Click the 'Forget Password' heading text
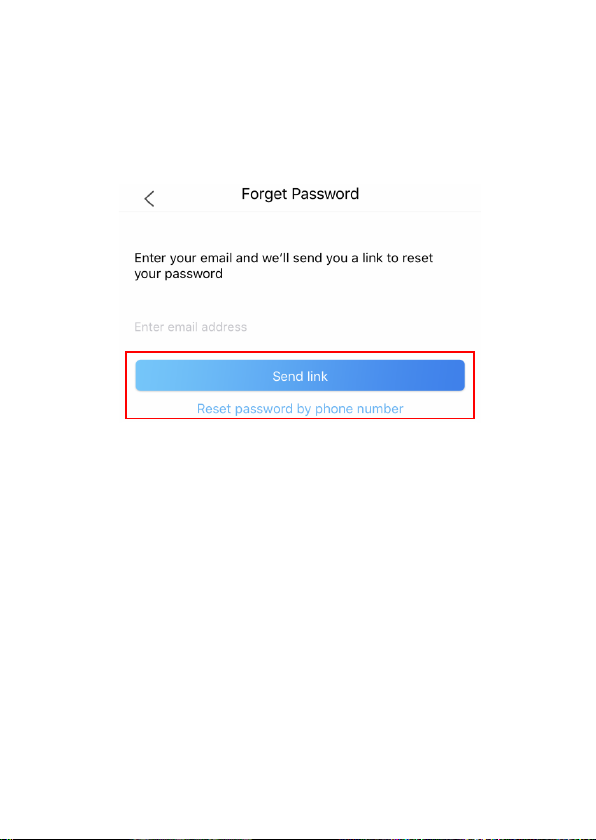 [300, 194]
